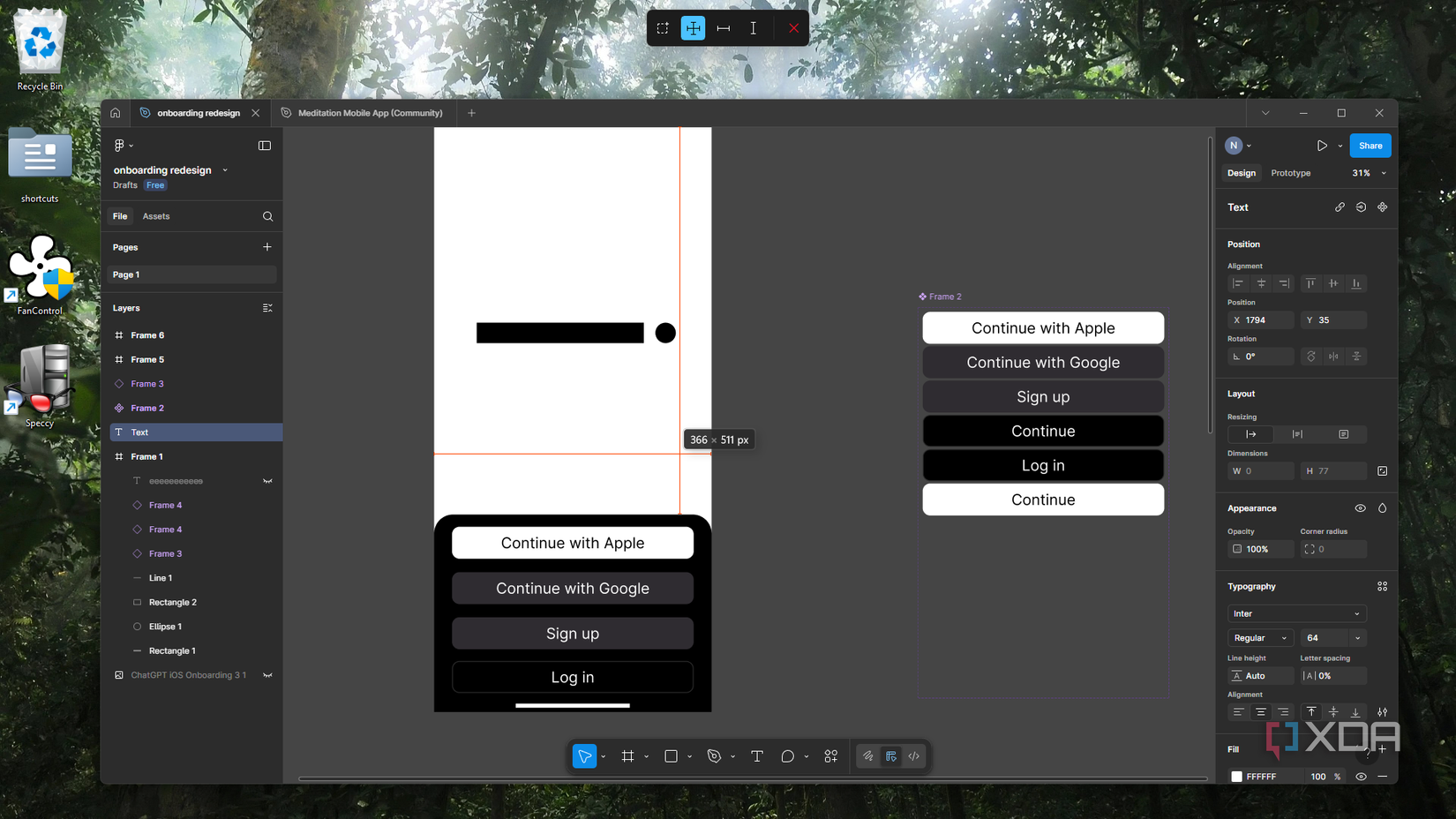The height and width of the screenshot is (819, 1456).
Task: Toggle fill visibility eye
Action: (1361, 777)
